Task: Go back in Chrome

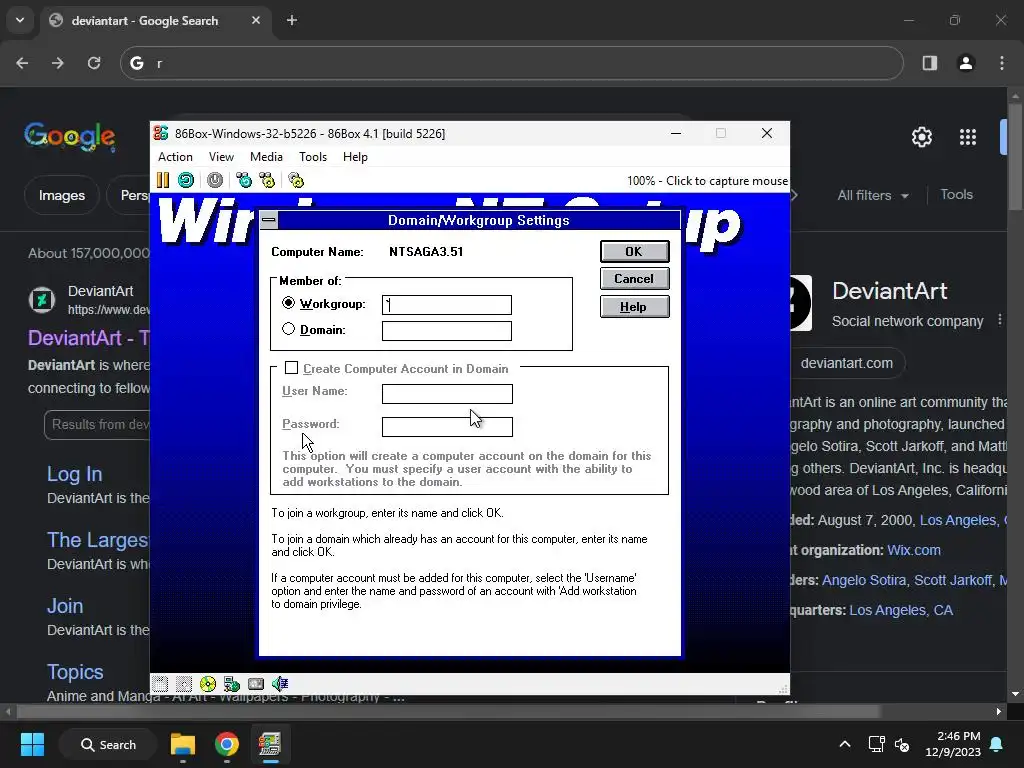Action: click(x=22, y=63)
